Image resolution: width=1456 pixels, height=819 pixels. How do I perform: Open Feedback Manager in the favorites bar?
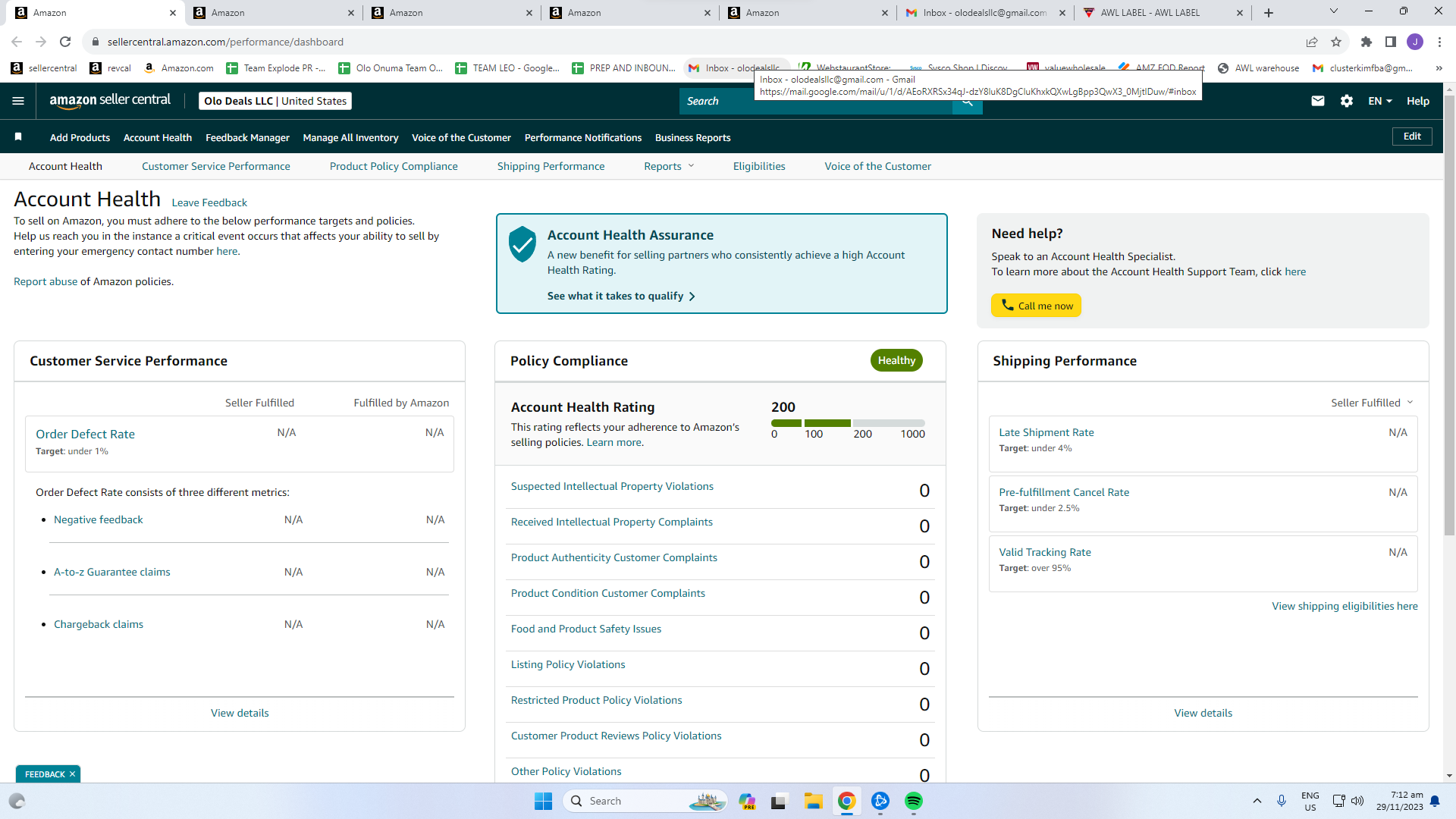point(247,137)
